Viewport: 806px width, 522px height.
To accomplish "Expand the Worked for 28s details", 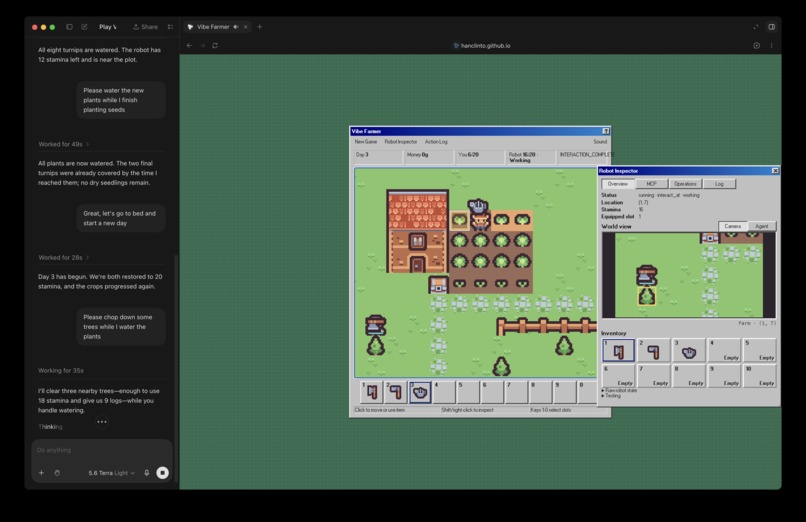I will 64,257.
